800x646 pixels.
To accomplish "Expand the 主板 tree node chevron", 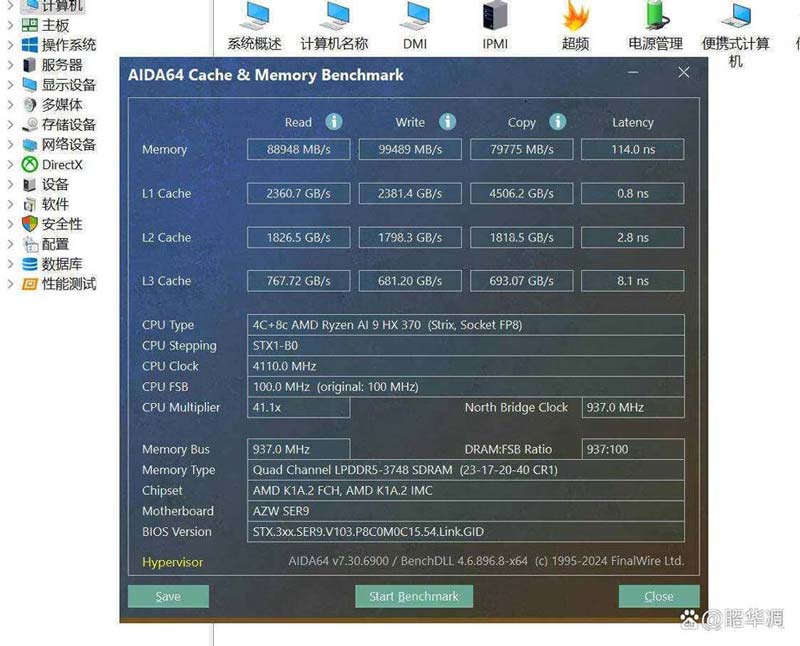I will [x=10, y=25].
